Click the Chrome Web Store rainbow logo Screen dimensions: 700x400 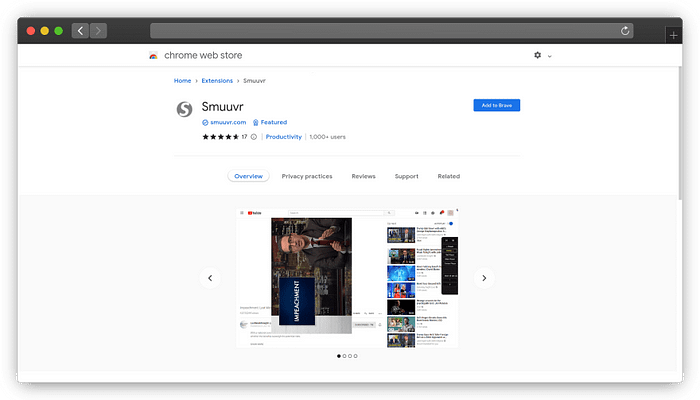pos(153,56)
